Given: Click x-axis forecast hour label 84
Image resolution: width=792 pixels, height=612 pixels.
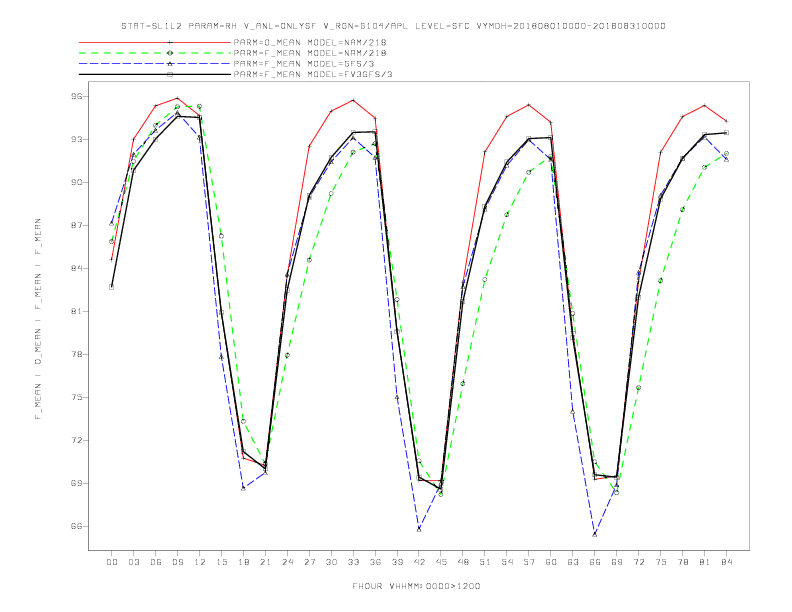Looking at the screenshot, I should (x=726, y=562).
